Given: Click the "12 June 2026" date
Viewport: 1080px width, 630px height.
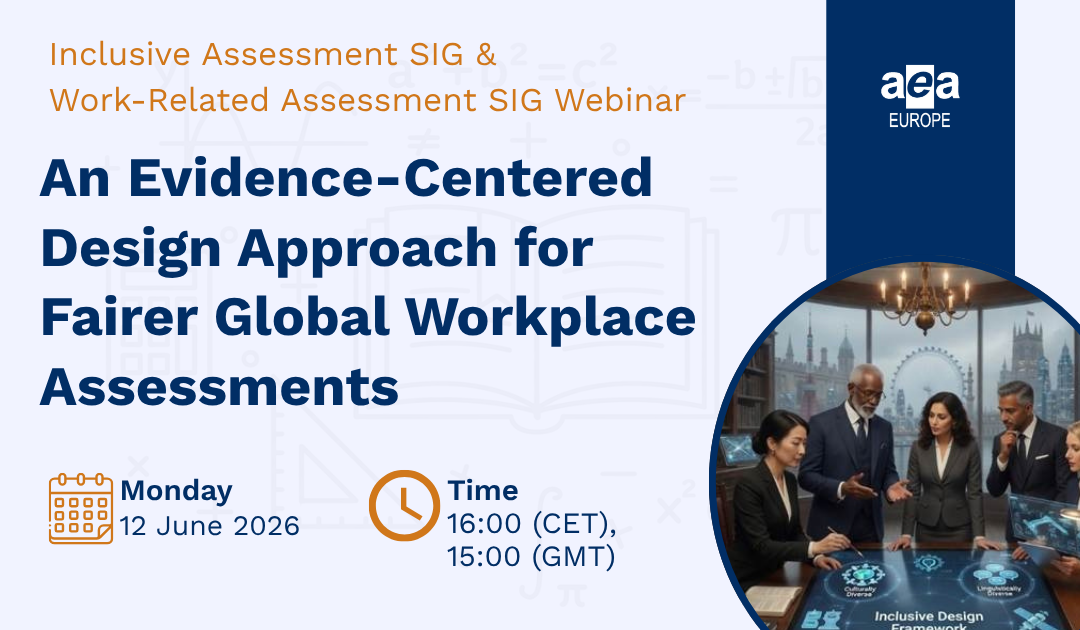Looking at the screenshot, I should pos(209,527).
